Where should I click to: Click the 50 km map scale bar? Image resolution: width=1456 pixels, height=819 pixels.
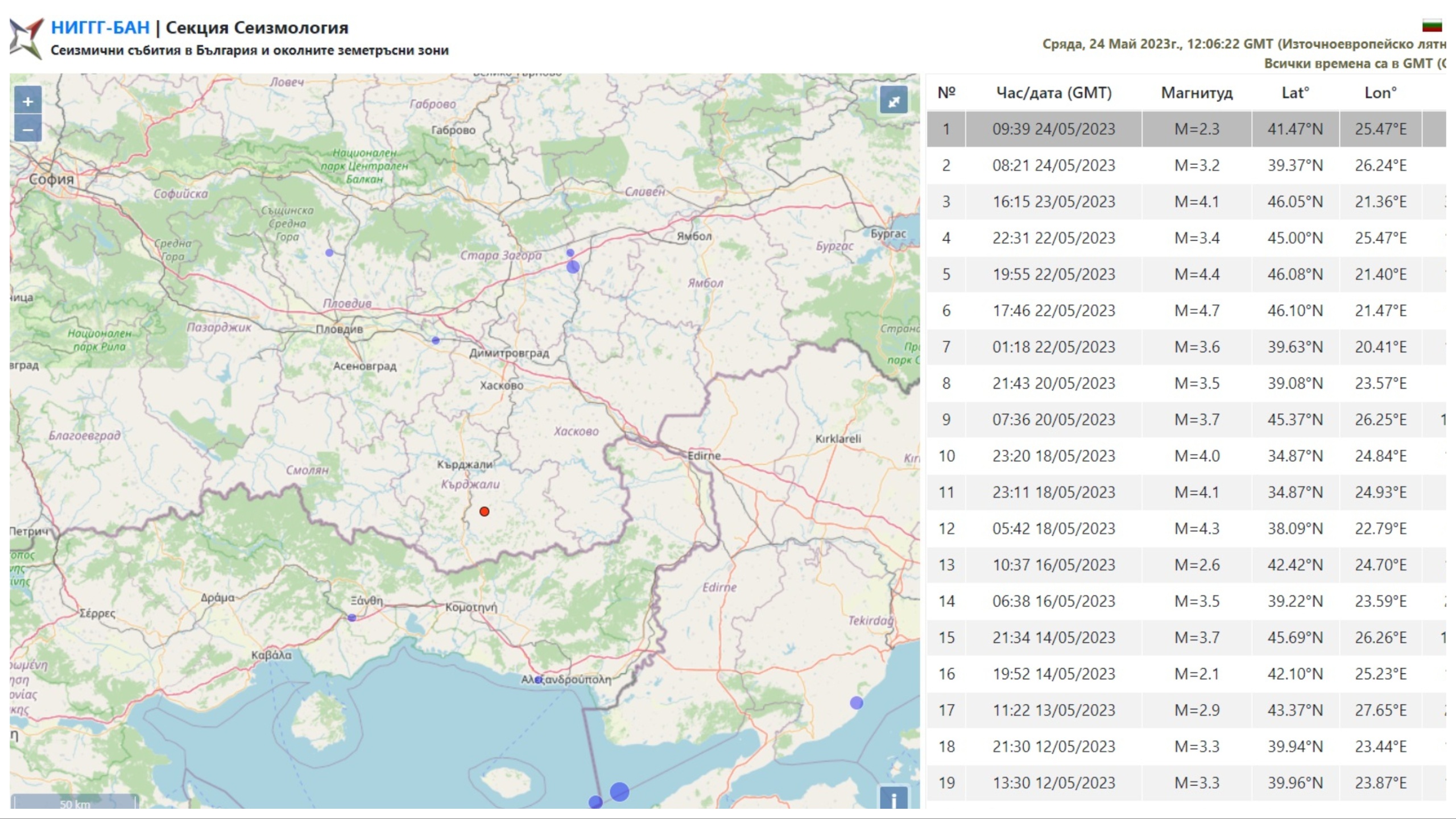click(75, 803)
